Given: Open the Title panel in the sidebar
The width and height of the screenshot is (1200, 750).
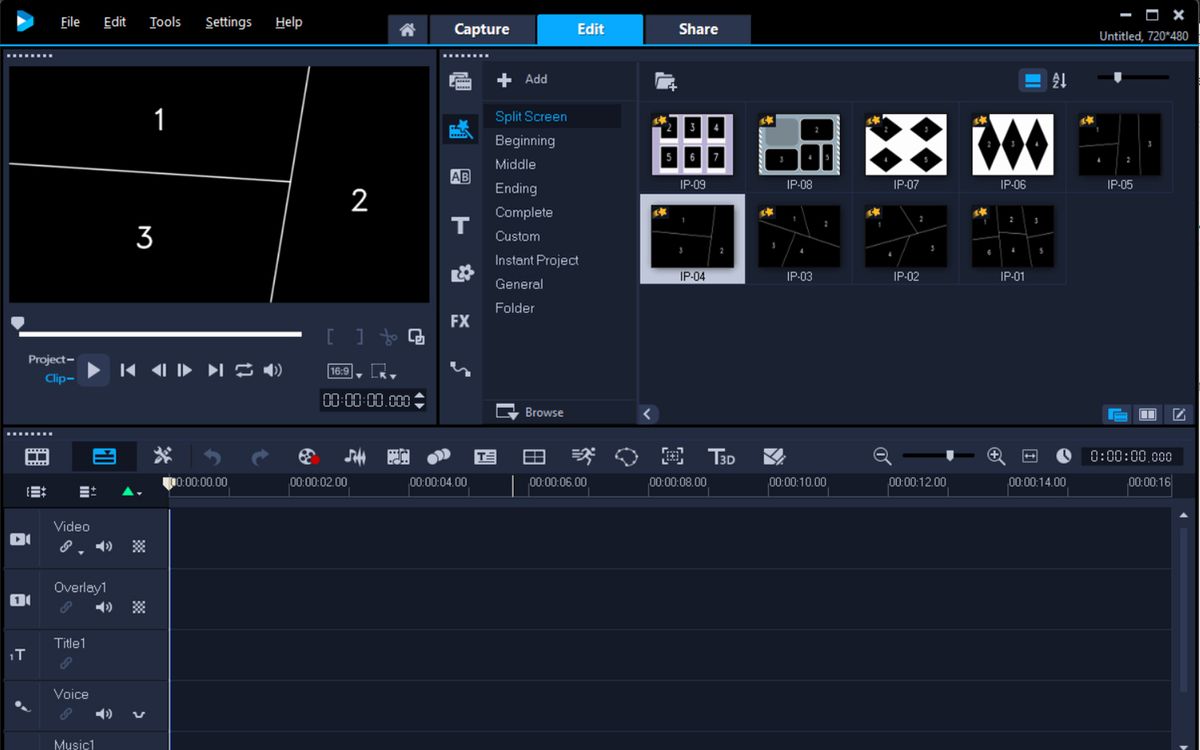Looking at the screenshot, I should pos(460,225).
